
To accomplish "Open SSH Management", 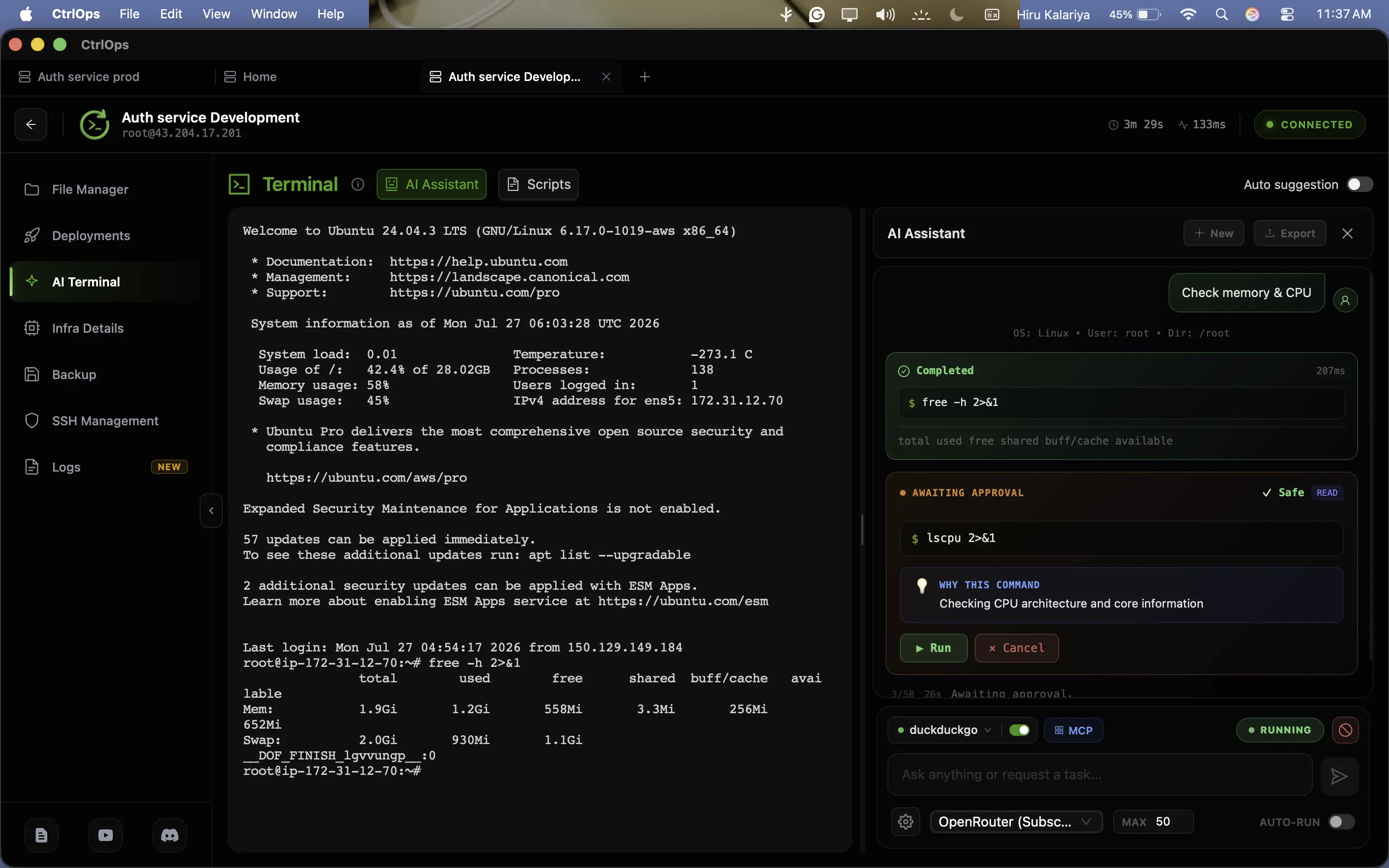I will click(x=106, y=421).
